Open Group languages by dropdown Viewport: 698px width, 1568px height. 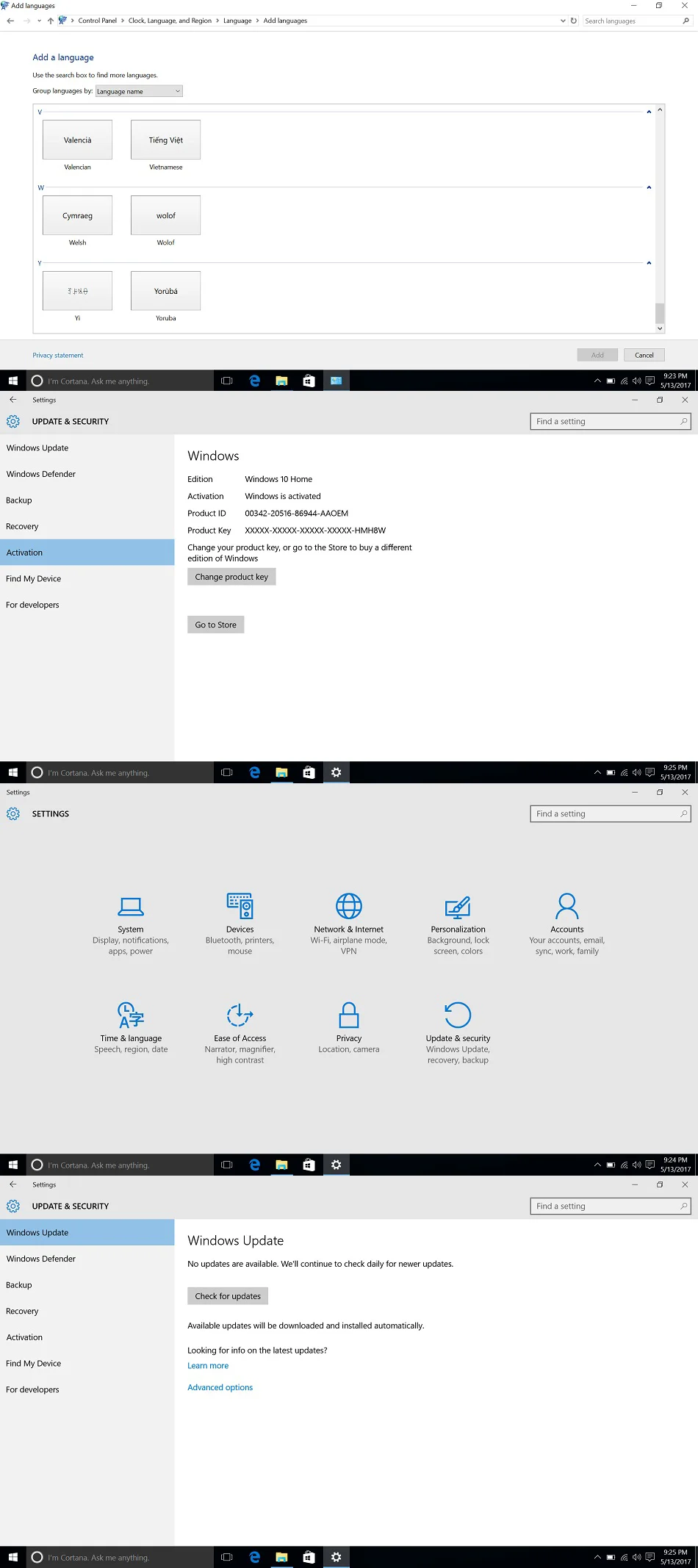click(x=139, y=91)
